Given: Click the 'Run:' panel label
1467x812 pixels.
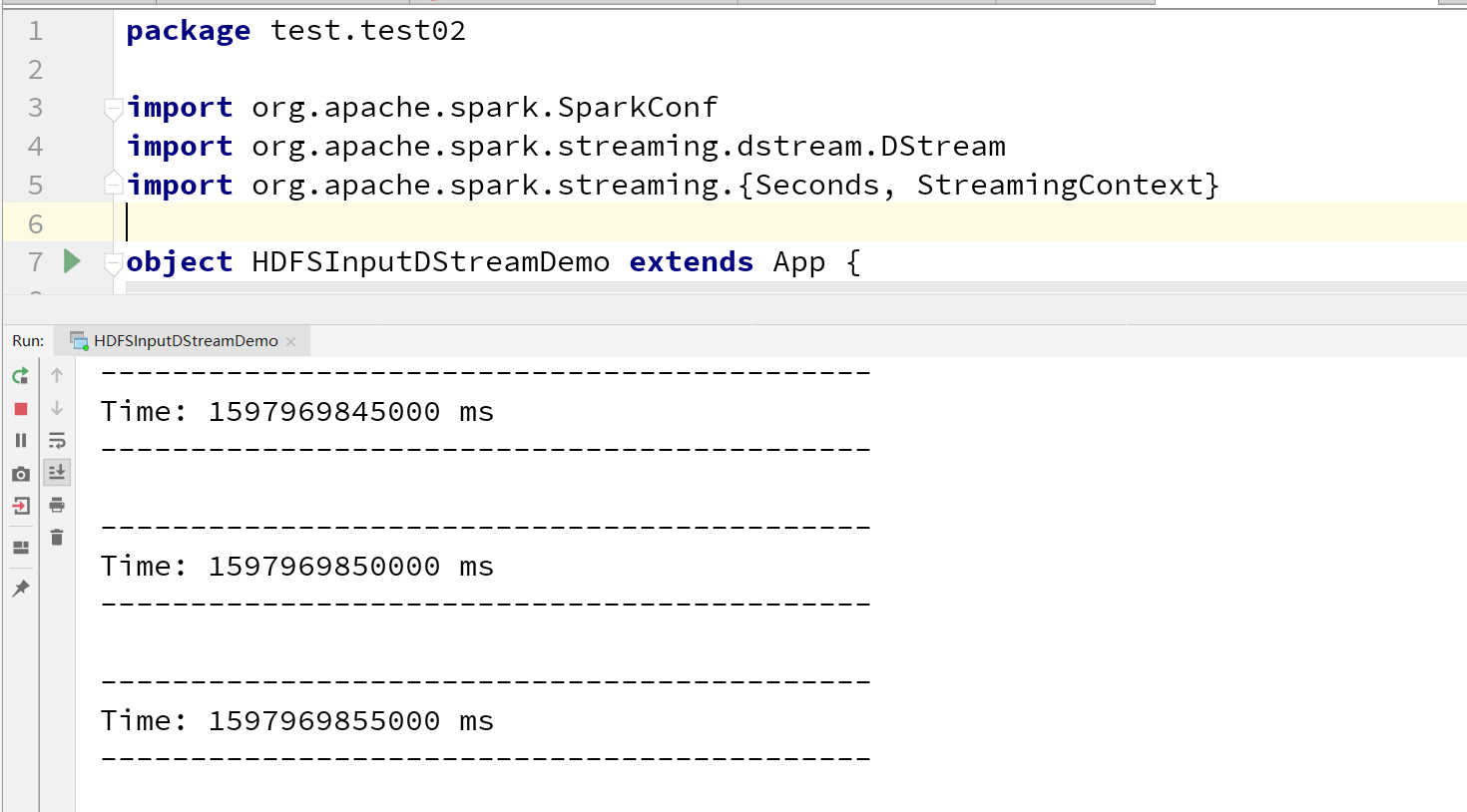Looking at the screenshot, I should [x=28, y=341].
